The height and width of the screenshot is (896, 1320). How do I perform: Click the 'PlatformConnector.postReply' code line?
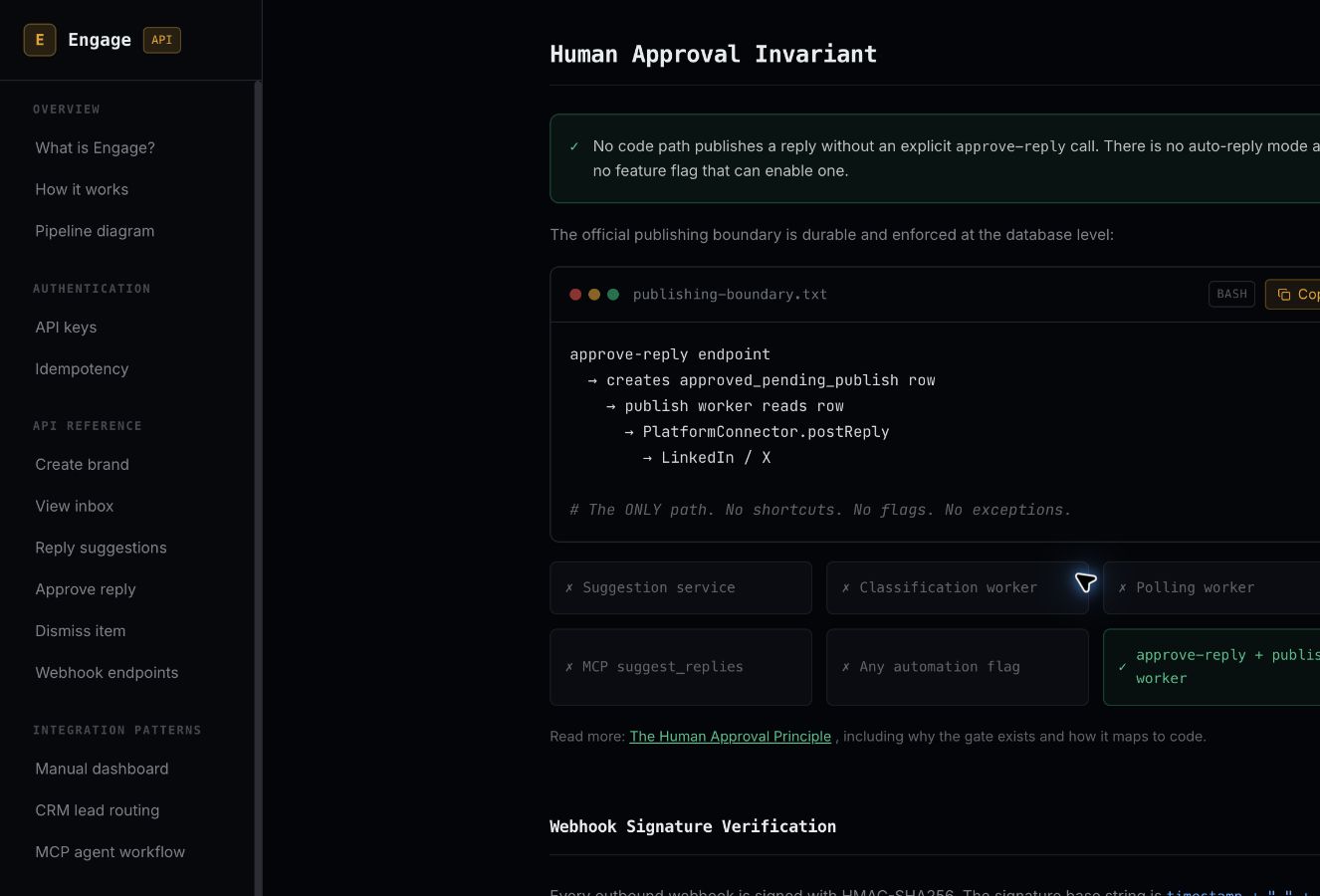(x=766, y=432)
